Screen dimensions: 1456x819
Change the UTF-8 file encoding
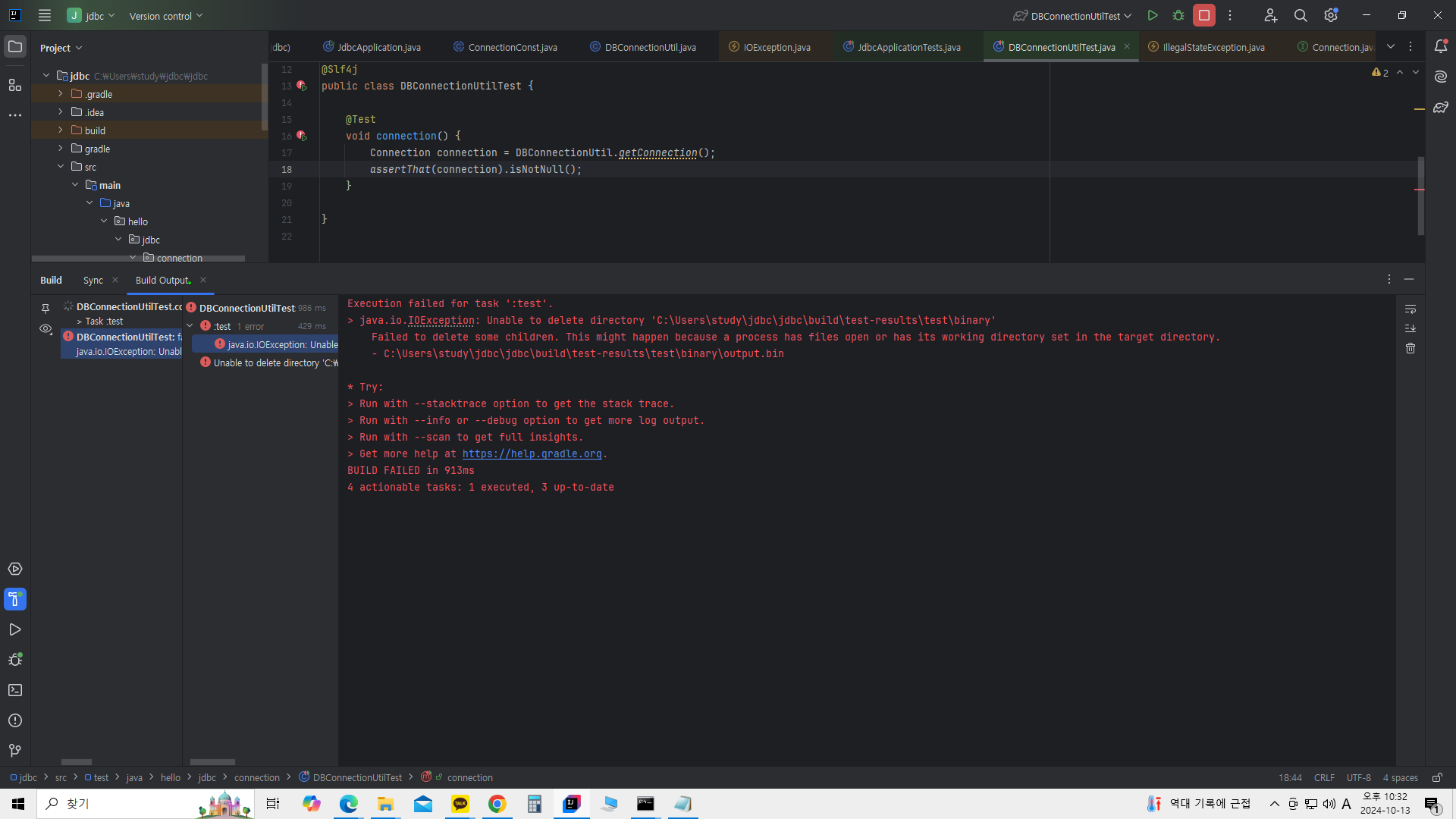pos(1358,777)
